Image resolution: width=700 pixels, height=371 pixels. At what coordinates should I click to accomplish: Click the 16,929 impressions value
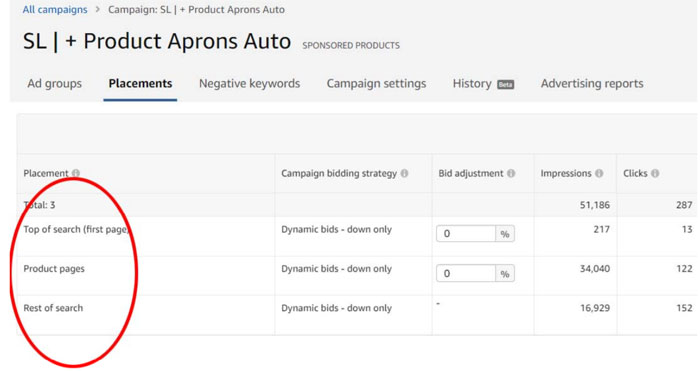coord(595,308)
